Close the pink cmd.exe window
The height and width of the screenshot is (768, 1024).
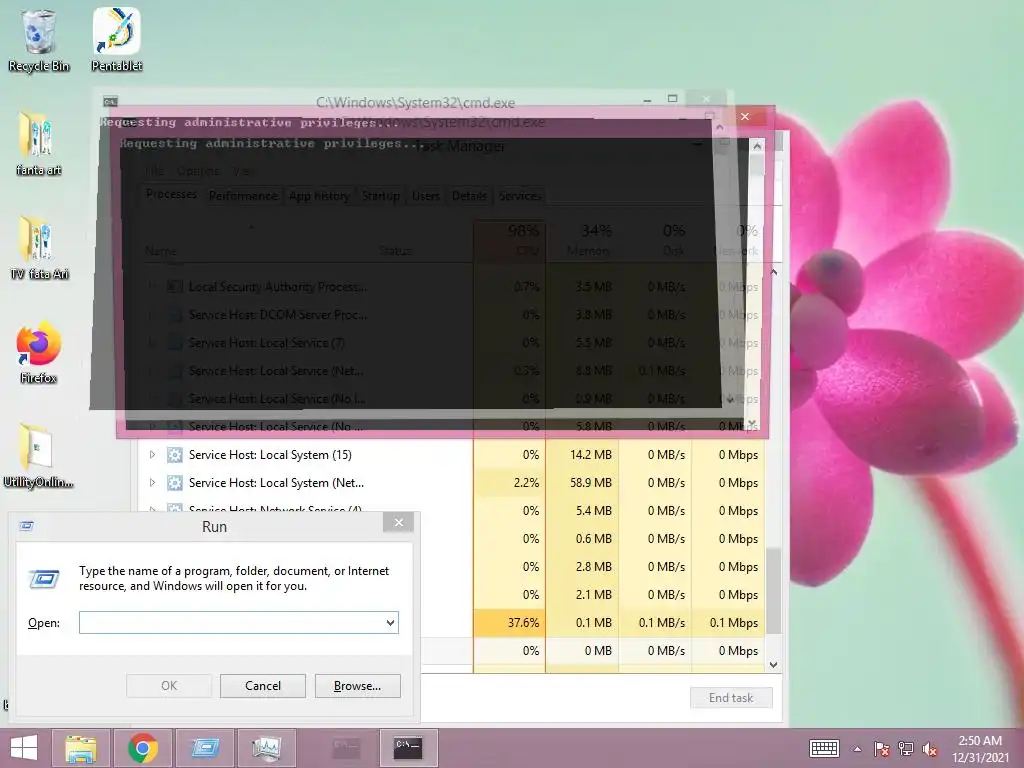745,116
